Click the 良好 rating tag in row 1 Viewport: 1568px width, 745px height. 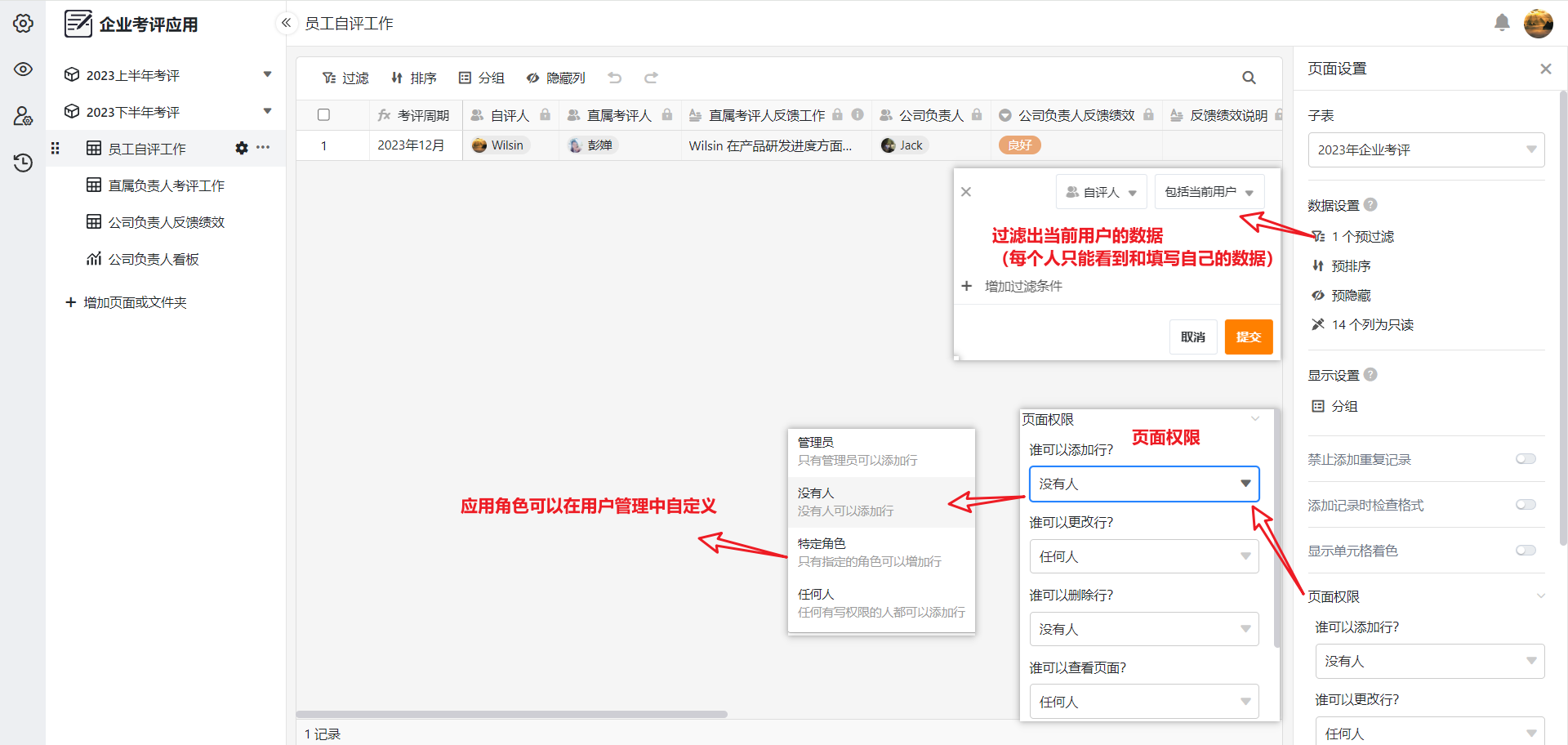[1019, 145]
